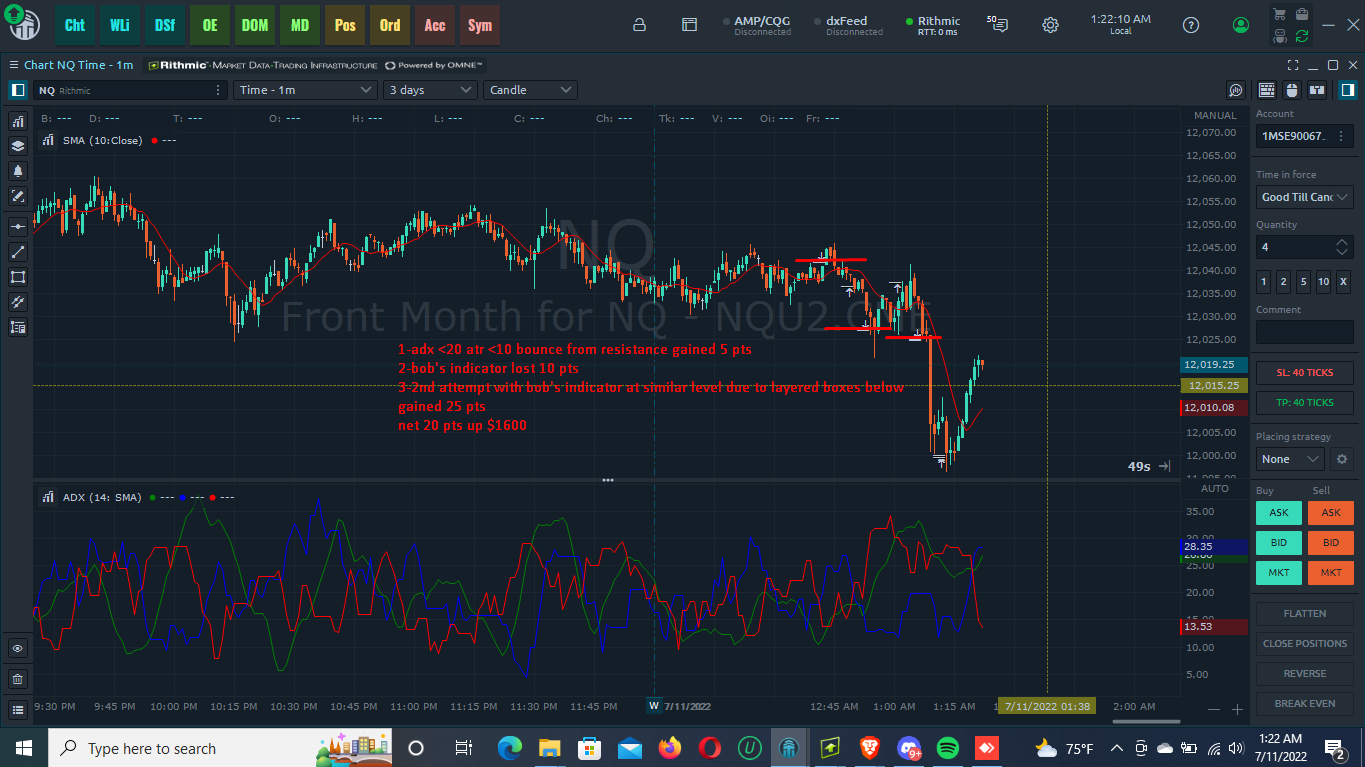The width and height of the screenshot is (1365, 767).
Task: Open the layers overlays icon
Action: (18, 146)
